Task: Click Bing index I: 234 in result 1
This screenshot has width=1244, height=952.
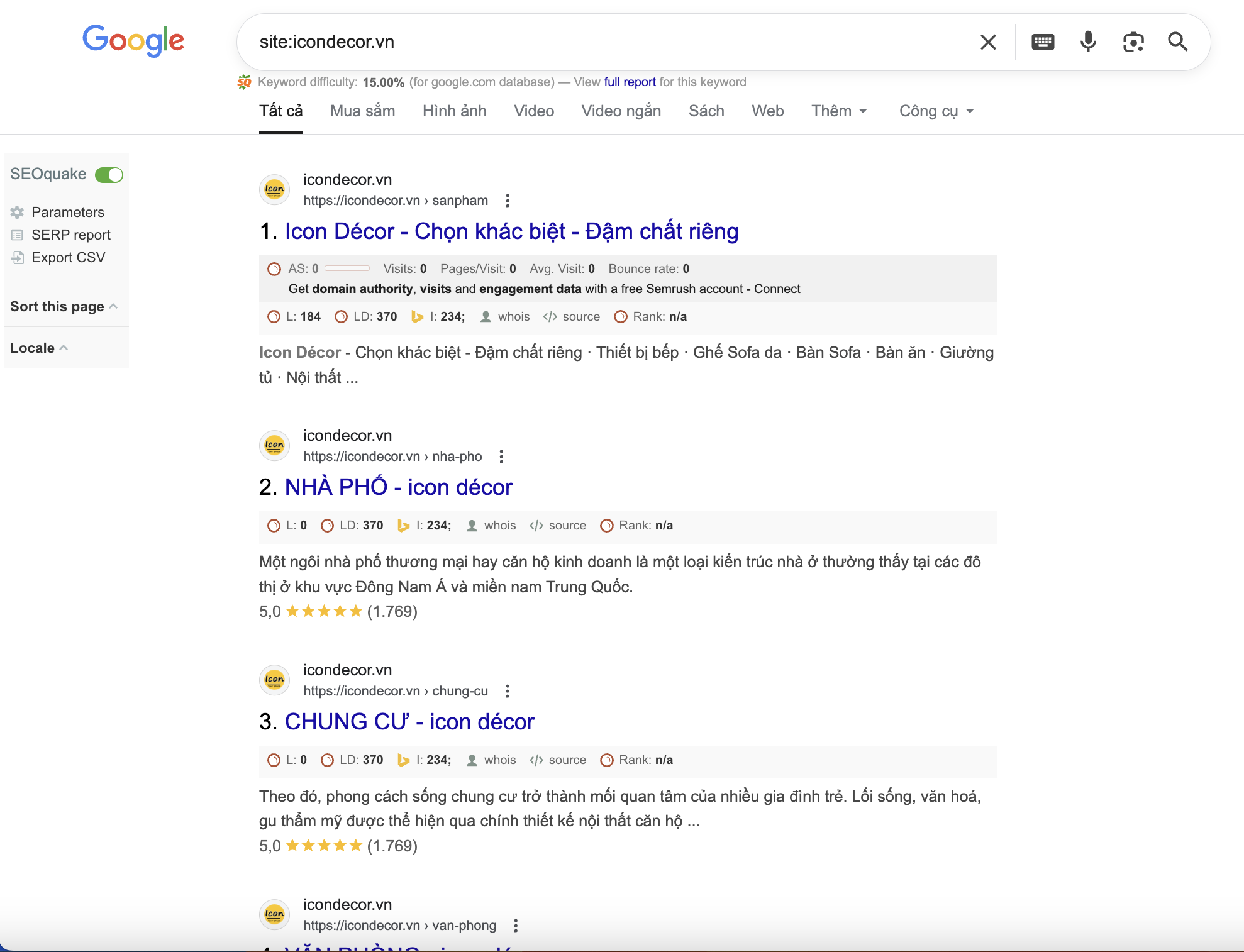Action: click(438, 317)
